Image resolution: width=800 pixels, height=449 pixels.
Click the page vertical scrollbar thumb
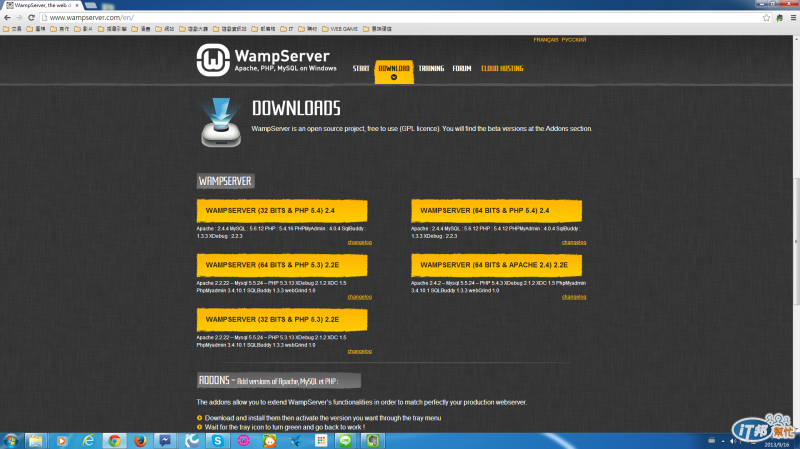point(796,240)
